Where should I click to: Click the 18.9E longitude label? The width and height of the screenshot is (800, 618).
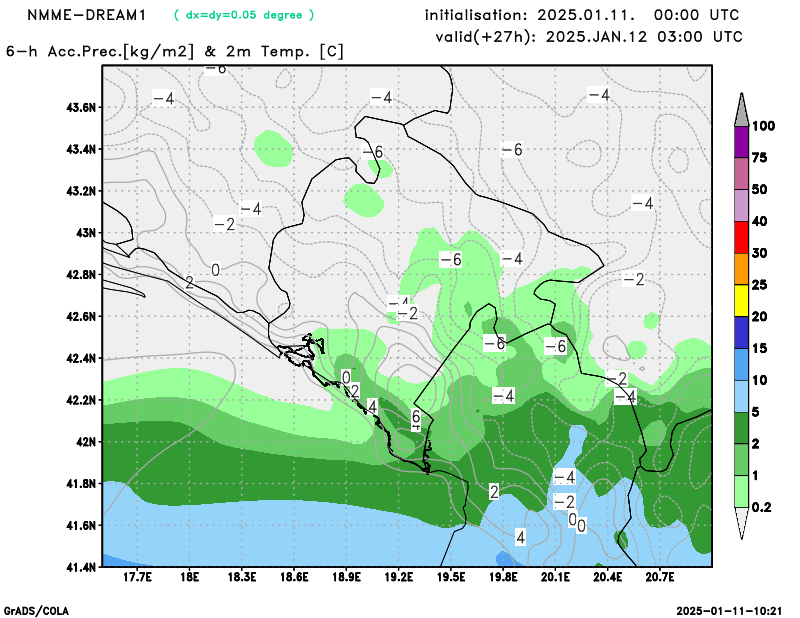(x=346, y=578)
